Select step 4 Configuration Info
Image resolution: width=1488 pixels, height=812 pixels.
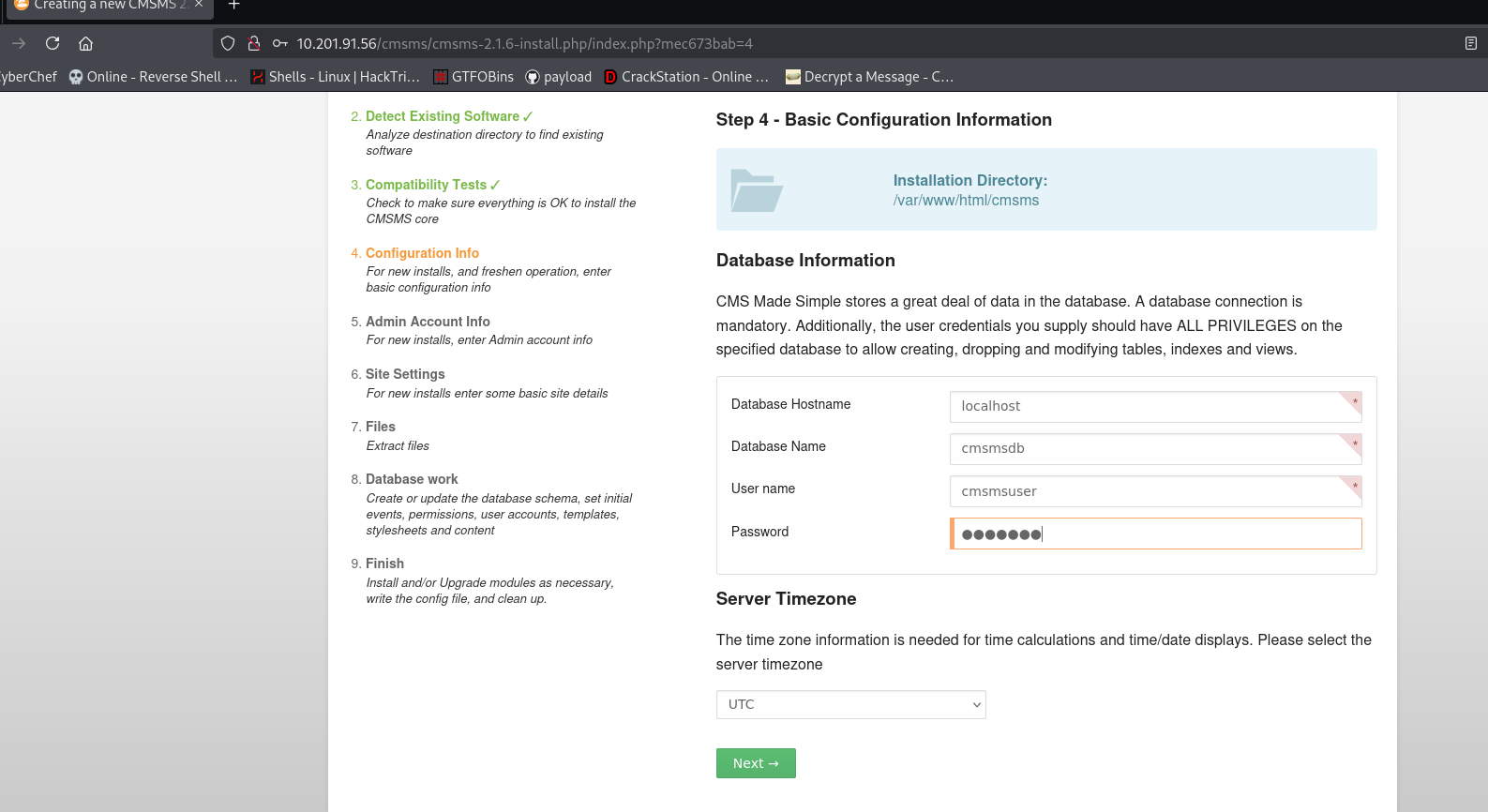(x=422, y=253)
